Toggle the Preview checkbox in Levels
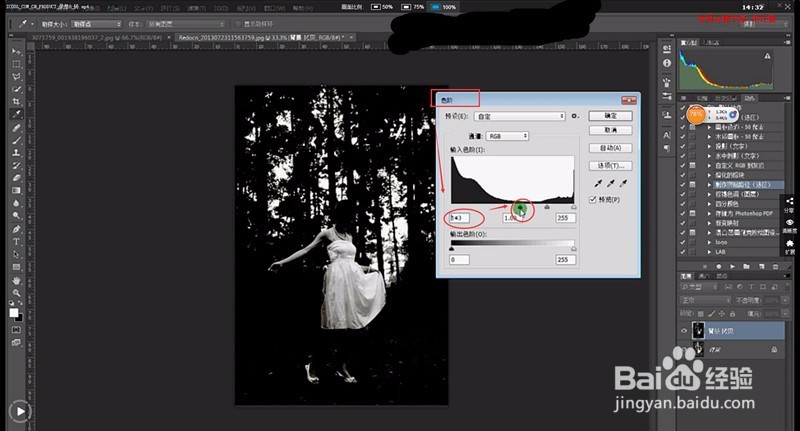800x431 pixels. click(593, 199)
